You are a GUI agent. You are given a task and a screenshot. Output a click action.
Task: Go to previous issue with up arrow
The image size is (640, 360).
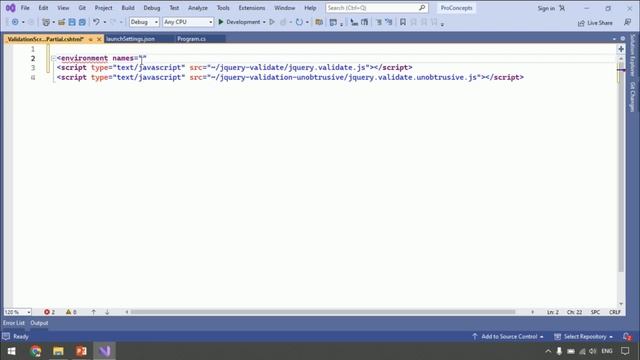pyautogui.click(x=93, y=312)
